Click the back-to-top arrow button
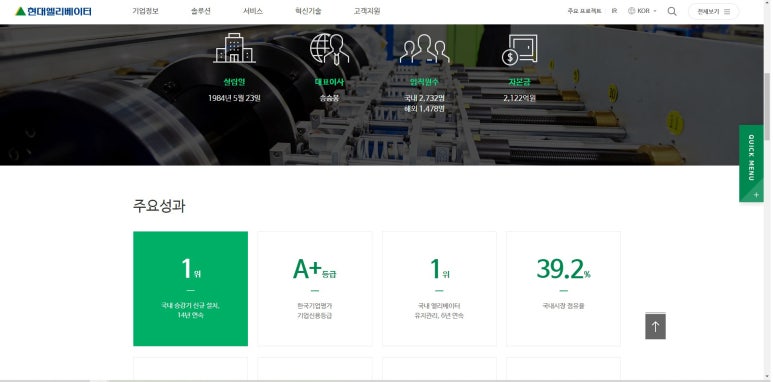The width and height of the screenshot is (773, 382). coord(655,326)
